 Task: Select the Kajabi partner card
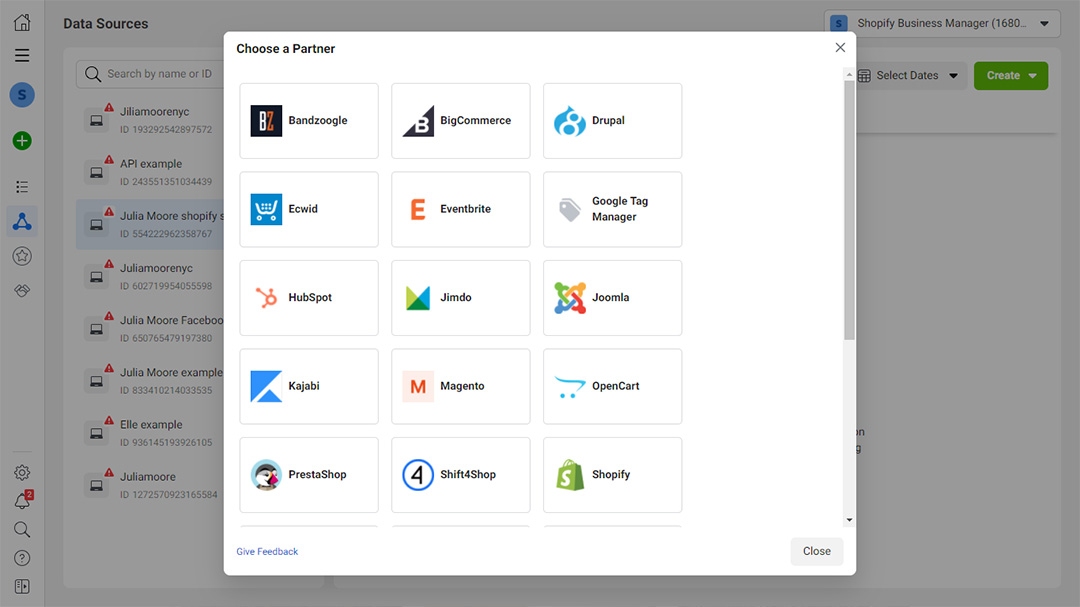click(x=309, y=387)
